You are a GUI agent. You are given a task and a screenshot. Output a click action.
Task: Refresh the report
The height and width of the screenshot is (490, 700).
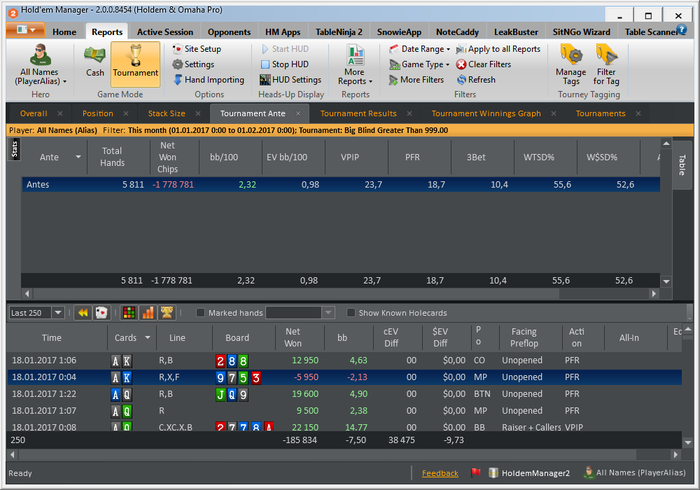476,80
